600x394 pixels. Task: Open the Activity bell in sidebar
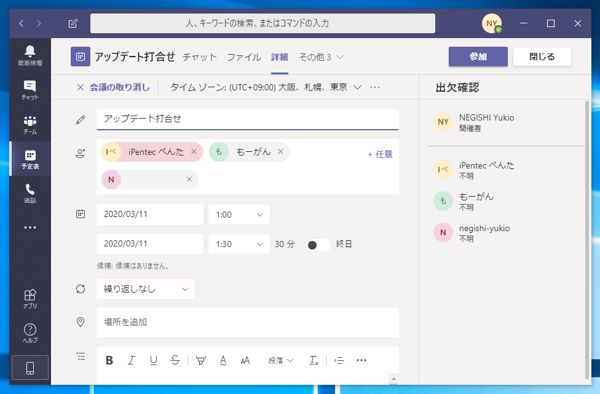click(30, 55)
